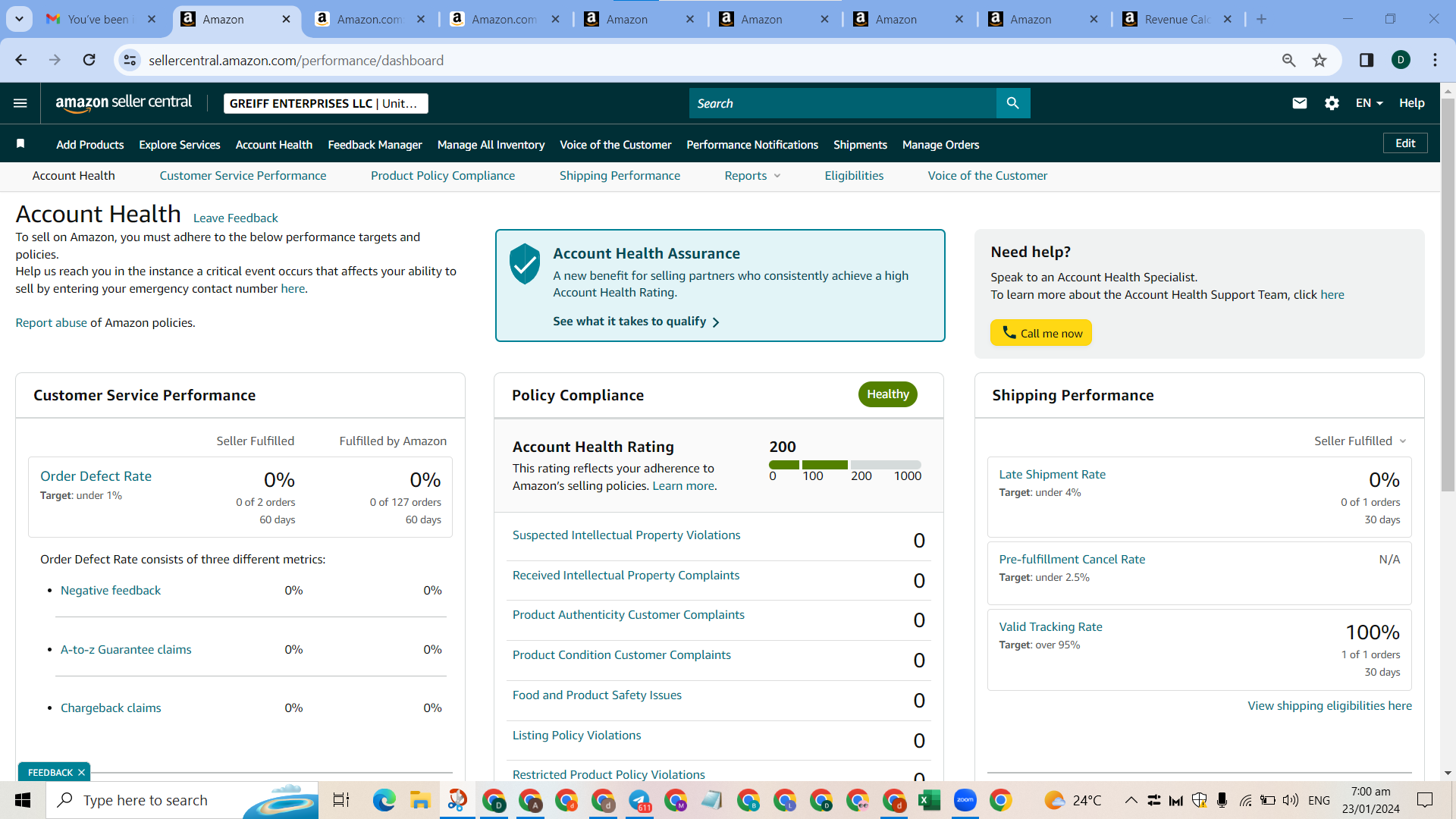Image resolution: width=1456 pixels, height=819 pixels.
Task: Close the FEEDBACK tab widget
Action: 81,773
